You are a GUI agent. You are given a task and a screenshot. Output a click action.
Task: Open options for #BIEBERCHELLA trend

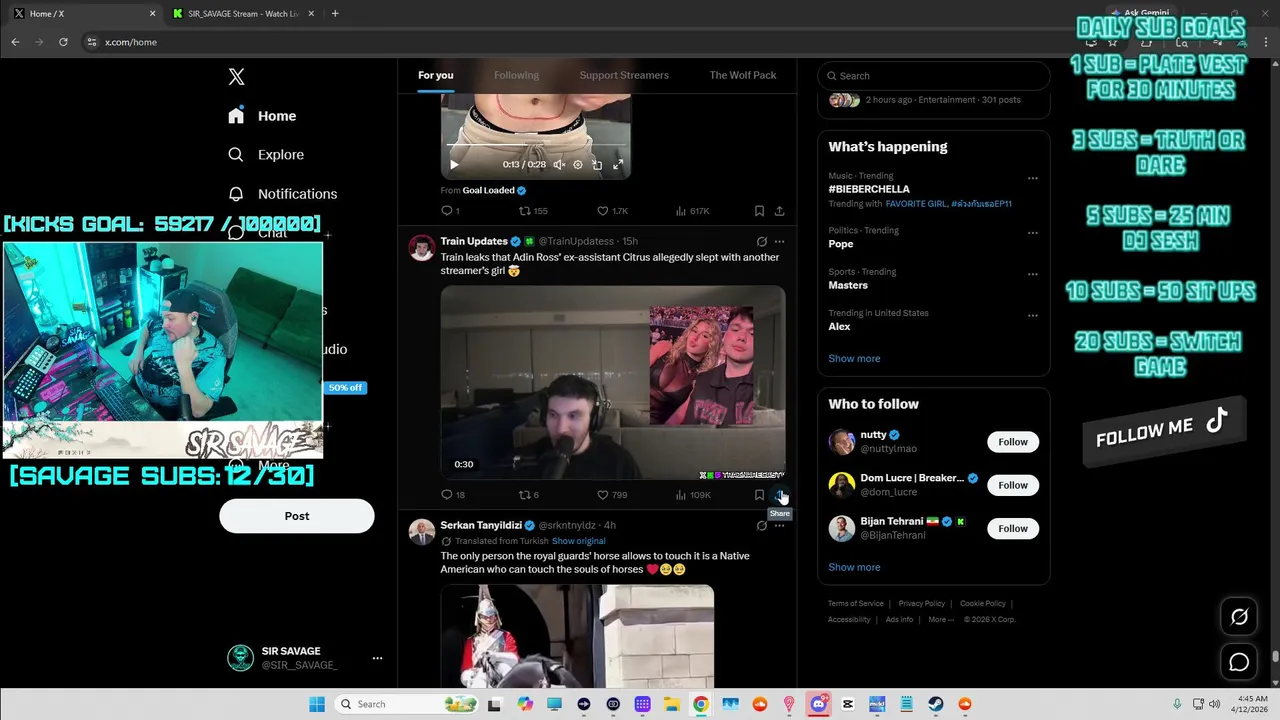click(x=1033, y=178)
